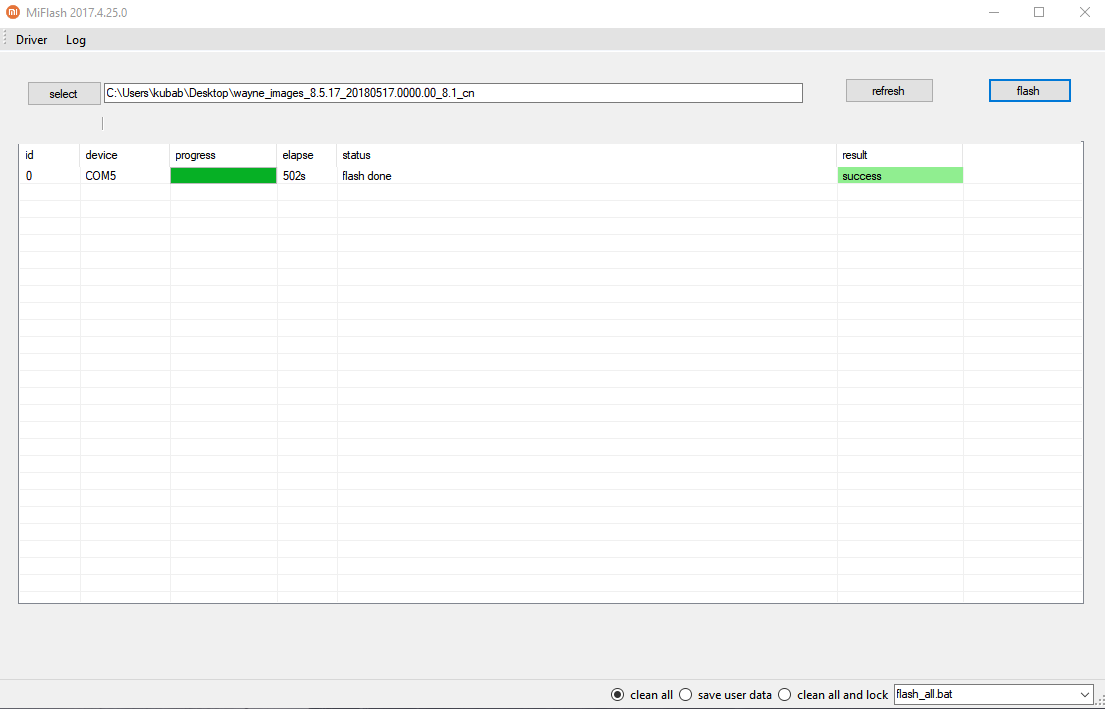Start flashing with the flash button
This screenshot has height=709, width=1105.
[x=1029, y=91]
